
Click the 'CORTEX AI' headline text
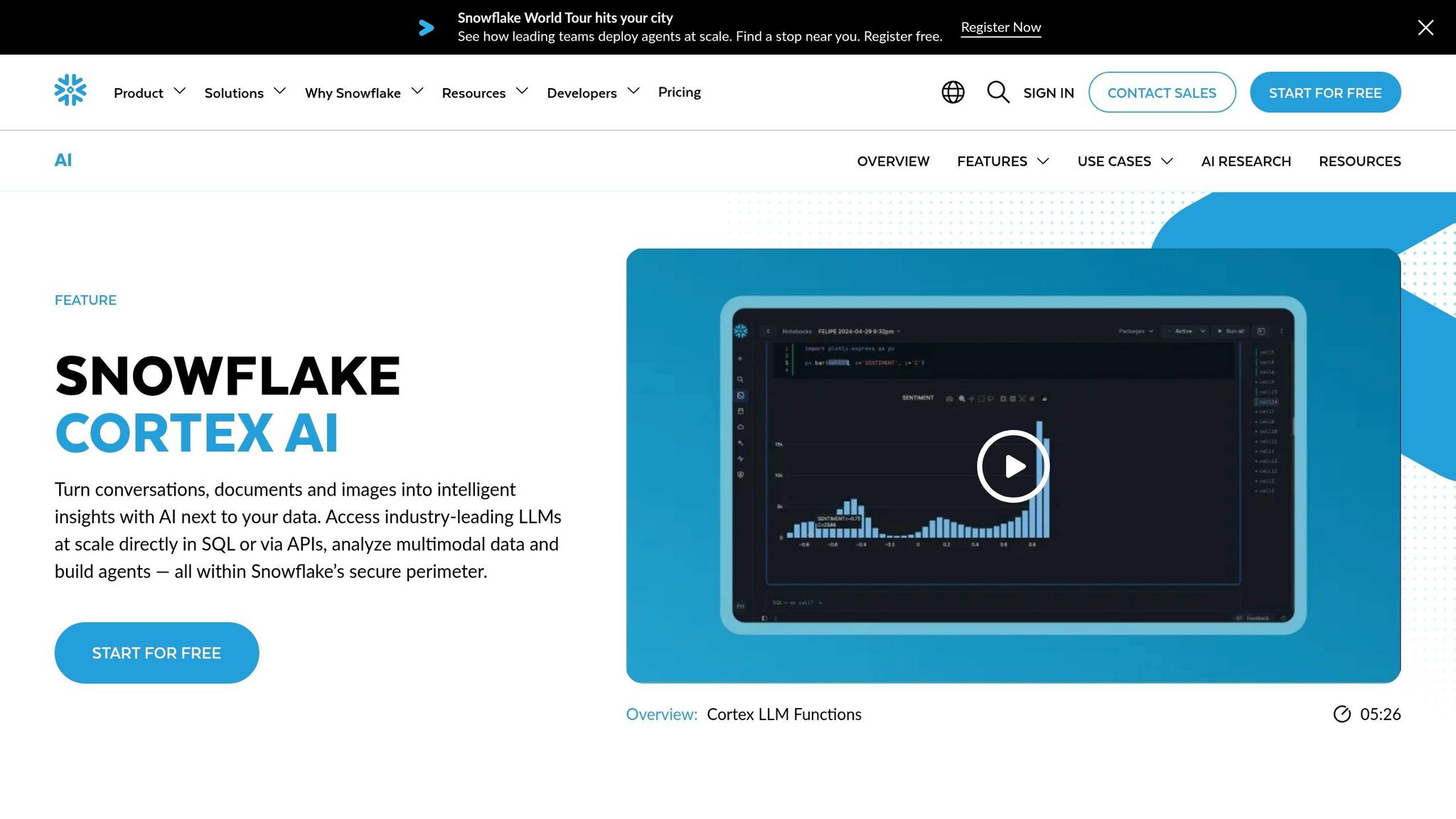[x=196, y=433]
